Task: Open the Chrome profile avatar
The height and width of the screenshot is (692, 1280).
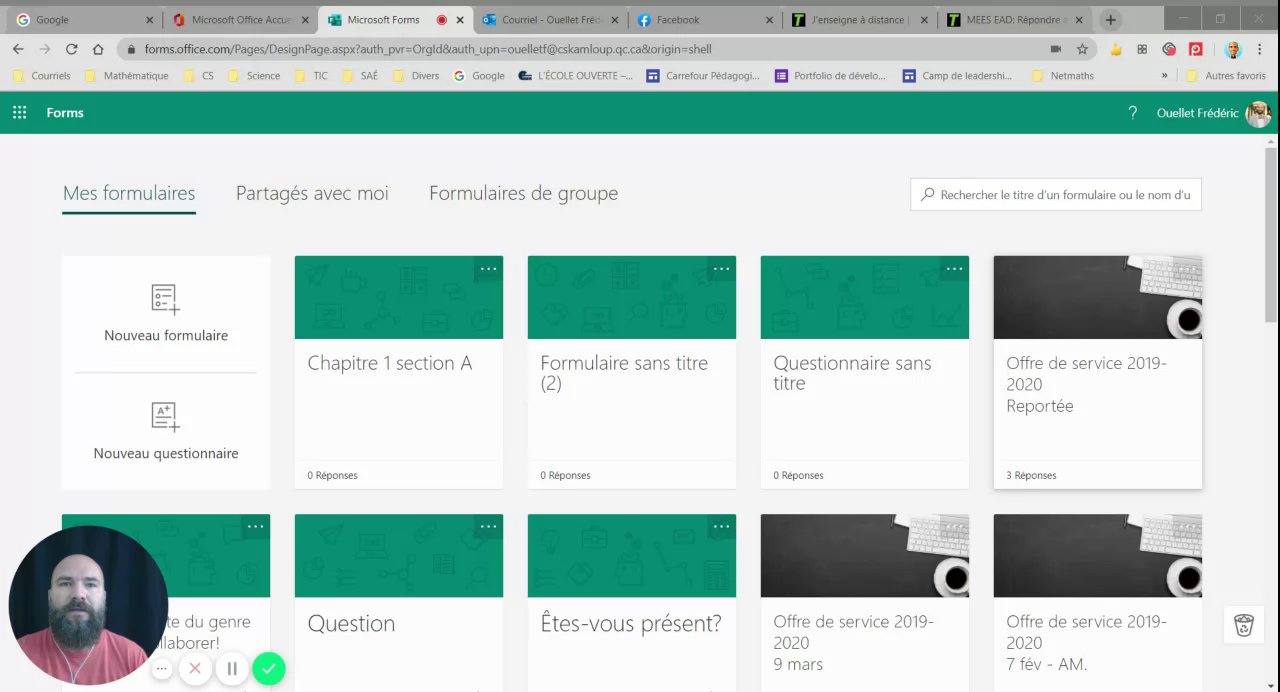Action: 1233,49
